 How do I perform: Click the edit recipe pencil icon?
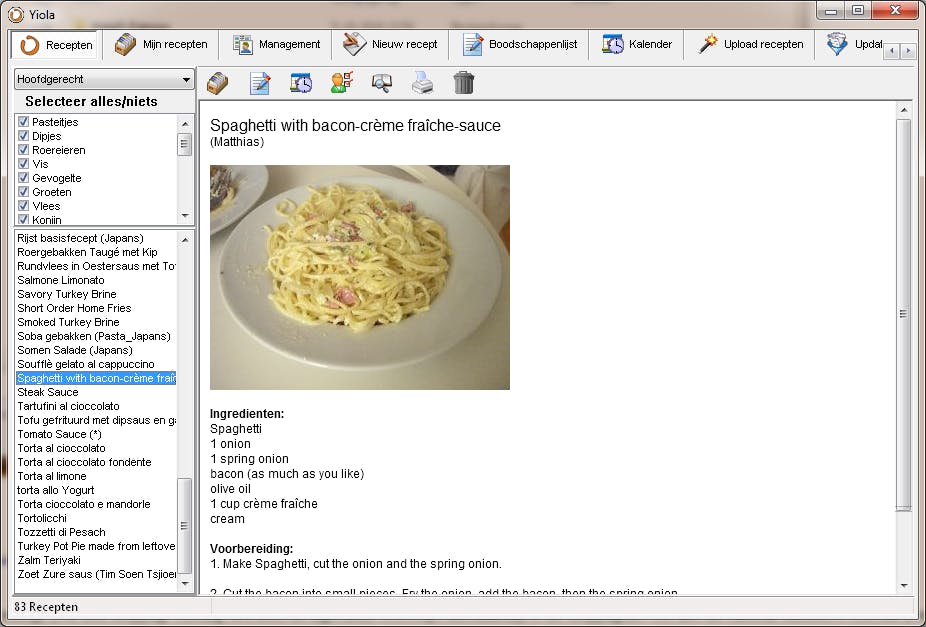(x=260, y=83)
